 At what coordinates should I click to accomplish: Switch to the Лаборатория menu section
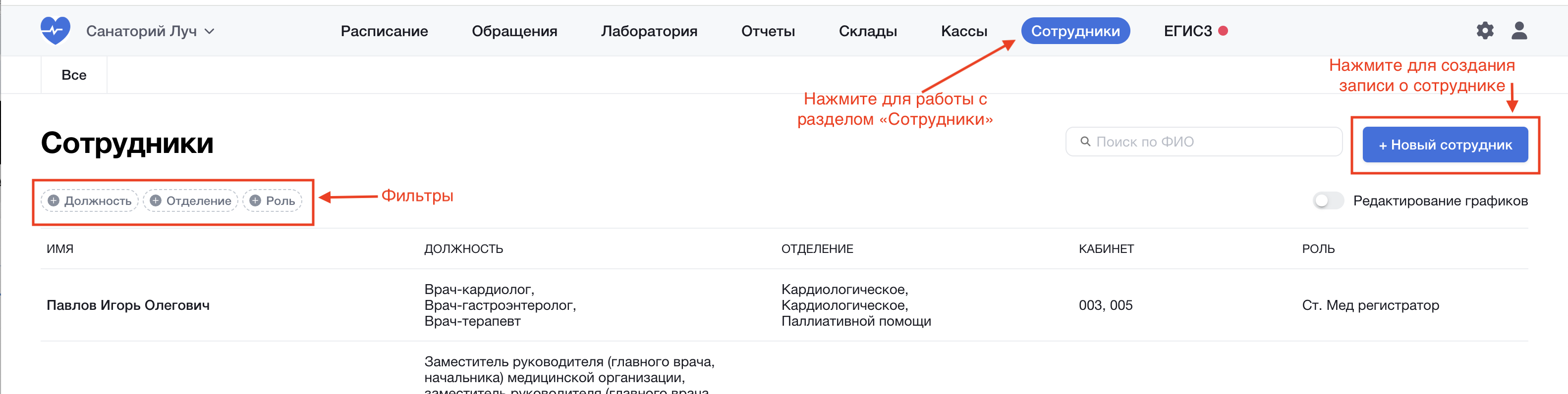point(649,31)
